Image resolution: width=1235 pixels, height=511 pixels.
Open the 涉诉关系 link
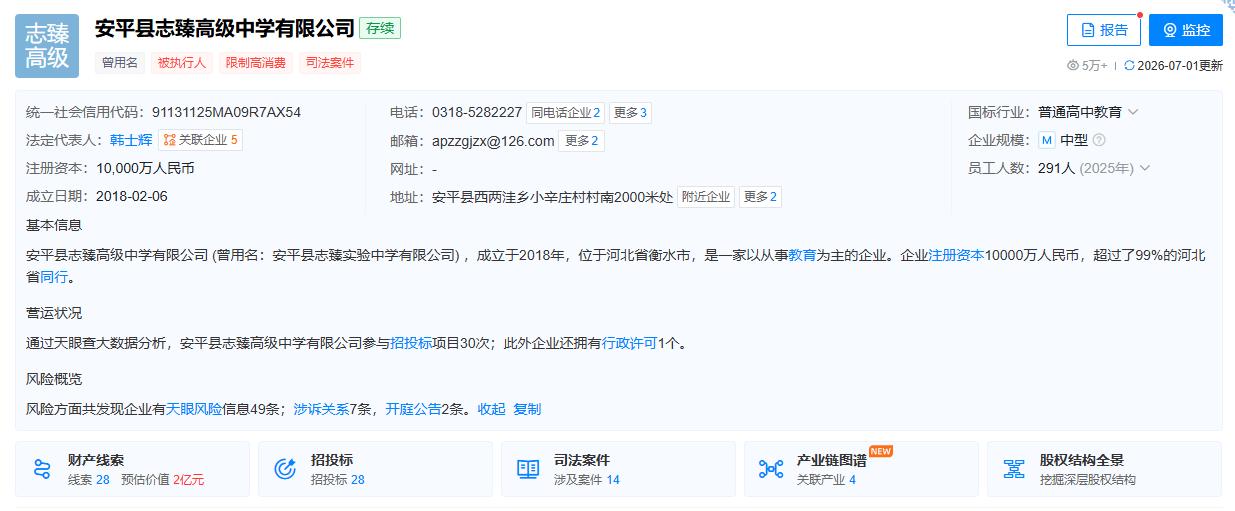321,409
